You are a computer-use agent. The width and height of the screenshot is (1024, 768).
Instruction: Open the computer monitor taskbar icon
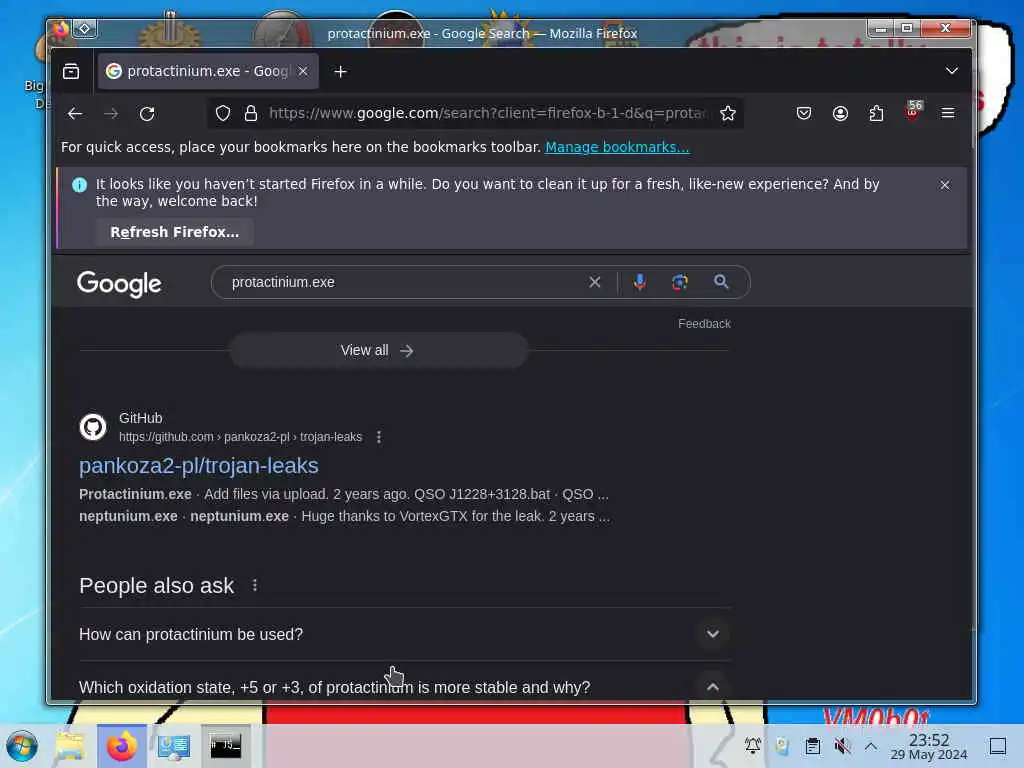[x=174, y=746]
